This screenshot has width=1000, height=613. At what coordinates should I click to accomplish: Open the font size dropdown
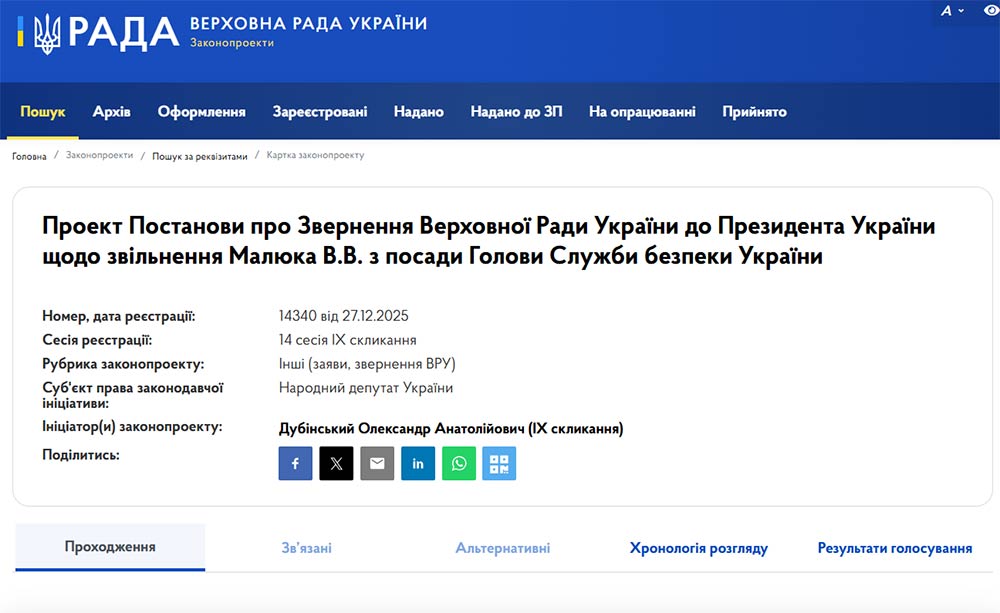[x=951, y=10]
